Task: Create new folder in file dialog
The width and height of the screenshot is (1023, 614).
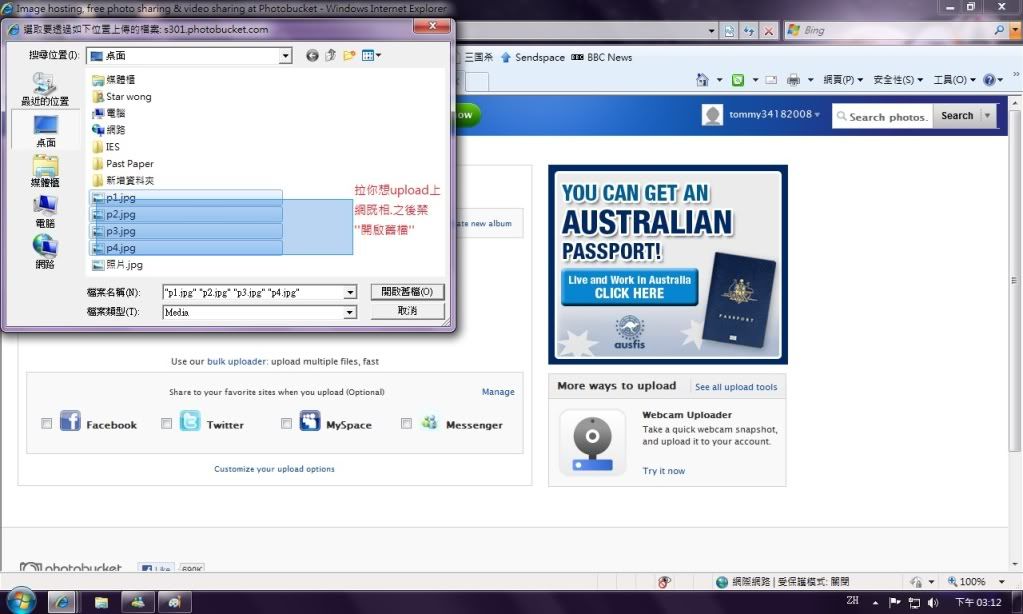Action: pos(349,56)
